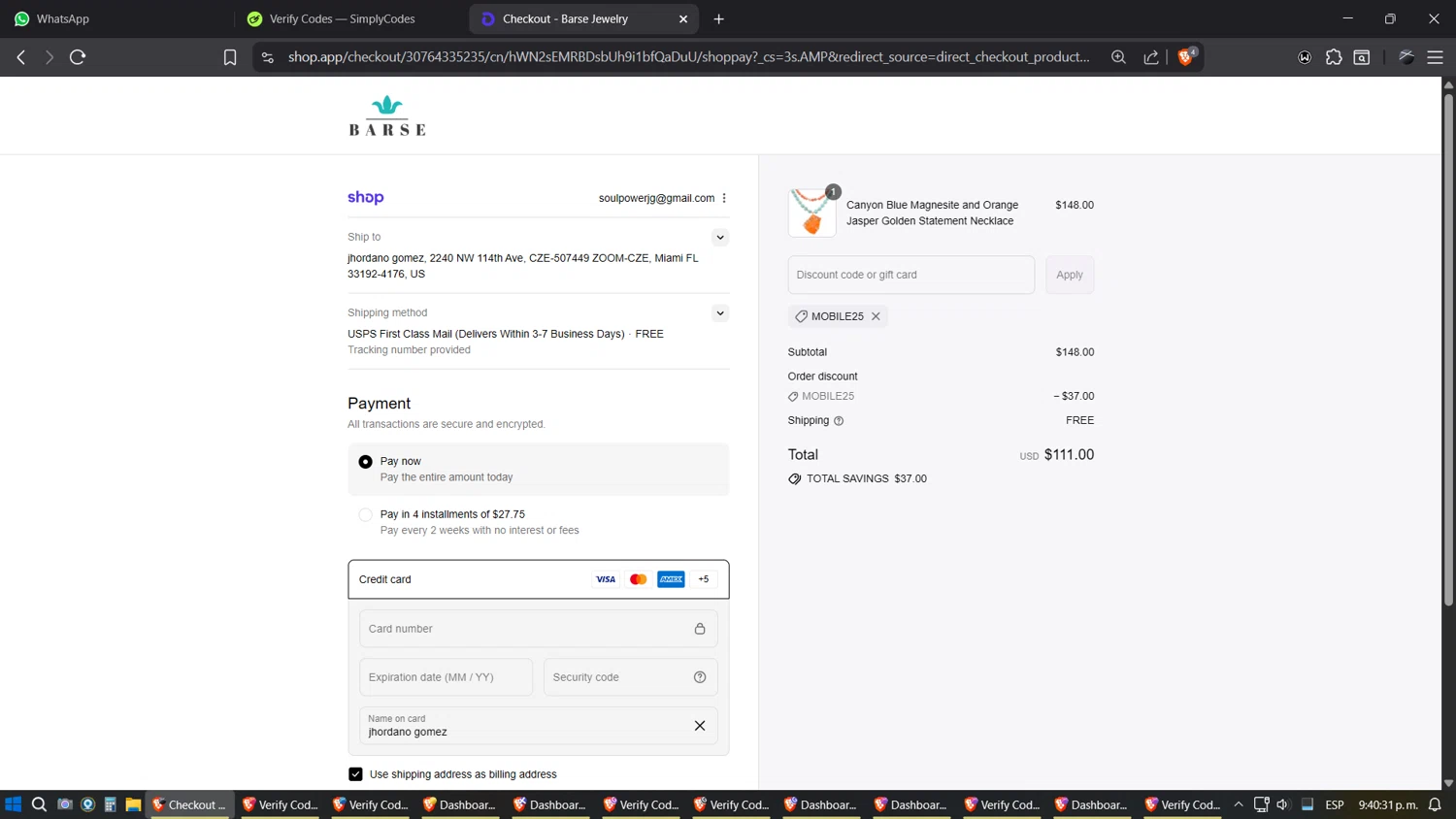This screenshot has height=819, width=1456.
Task: Switch to the Verify Codes — SimplyCodes tab
Action: point(351,18)
